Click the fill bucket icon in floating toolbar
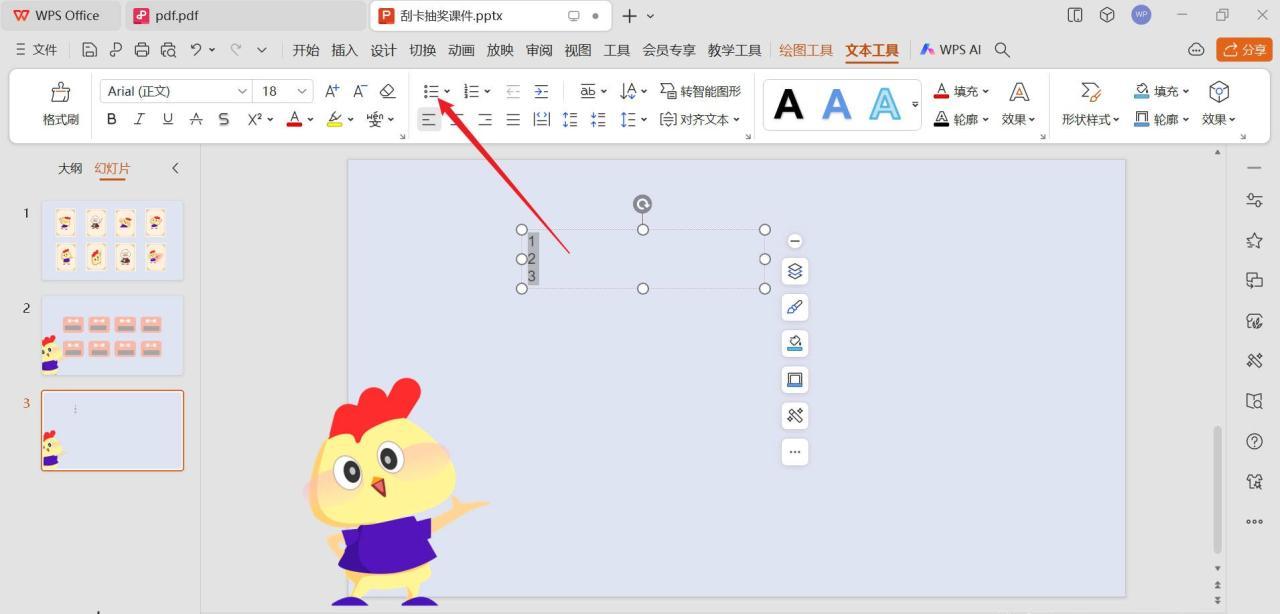 tap(795, 343)
